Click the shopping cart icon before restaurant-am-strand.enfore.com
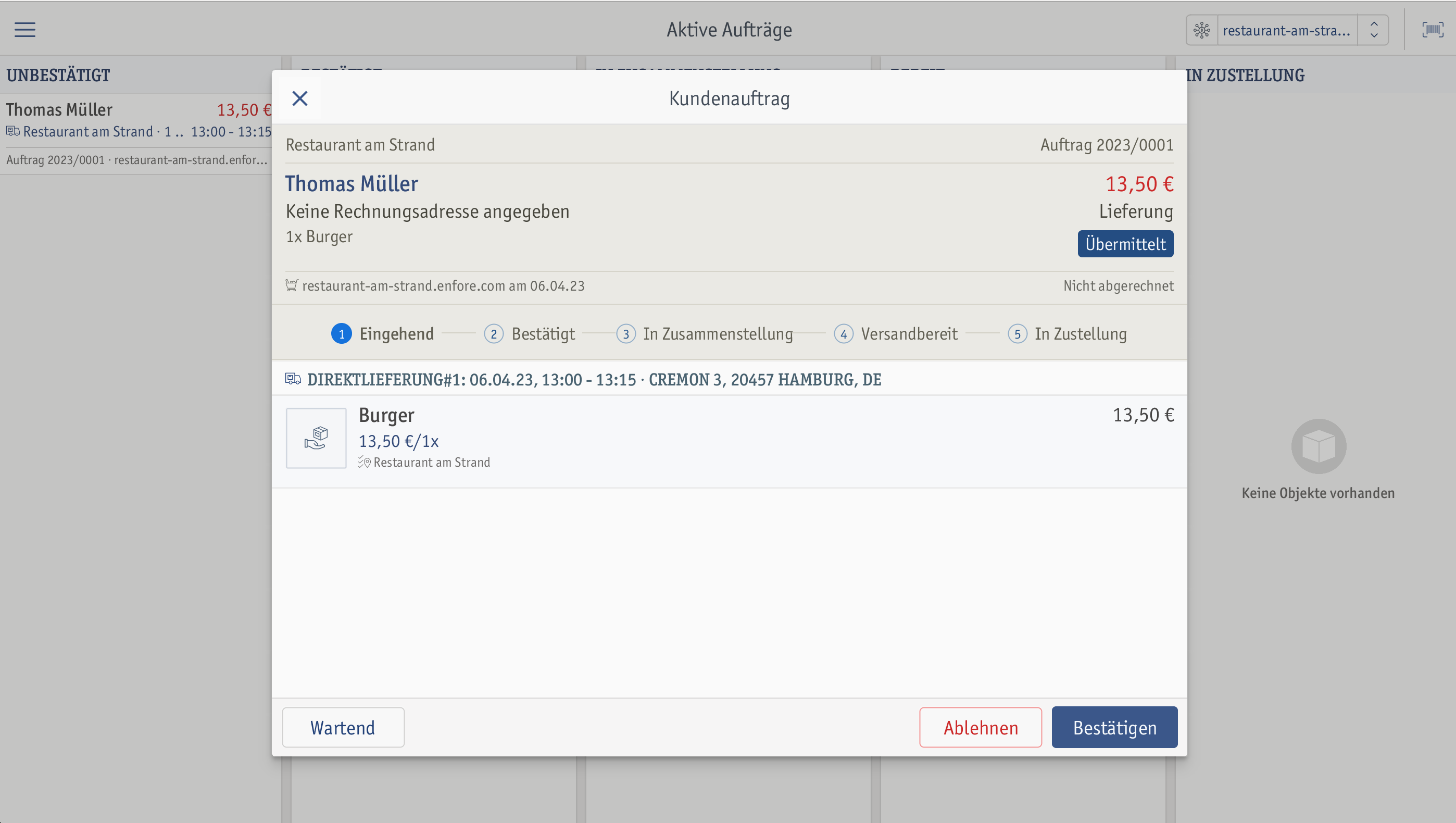1456x823 pixels. (292, 285)
